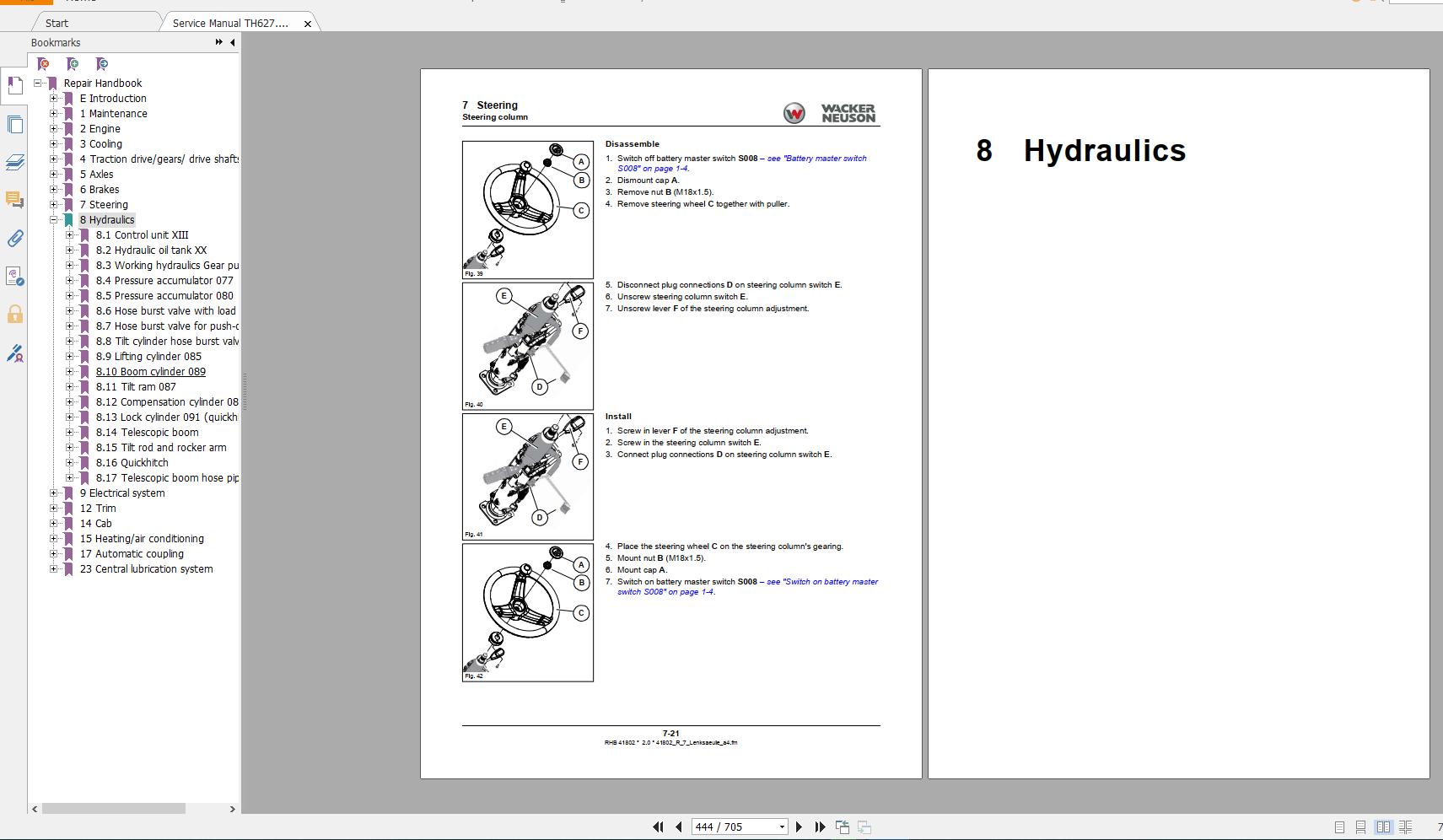1443x840 pixels.
Task: Expand the 9 Electrical system bookmark
Action: (x=54, y=493)
